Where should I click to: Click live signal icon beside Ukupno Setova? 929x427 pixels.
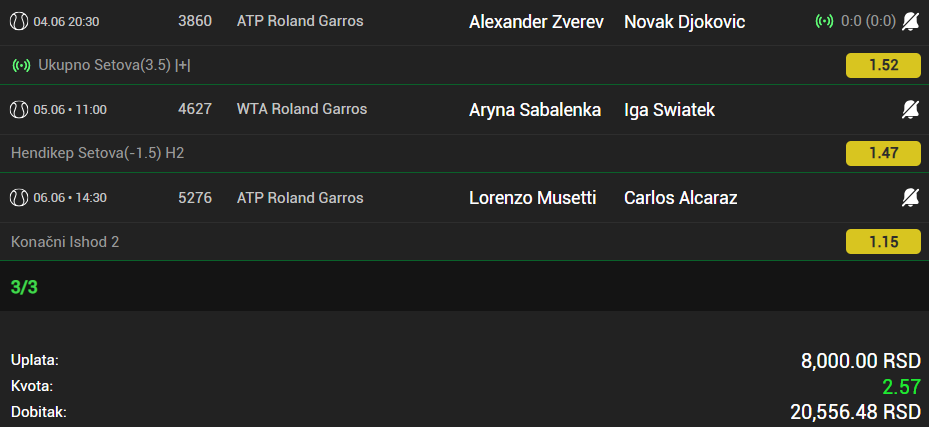[x=21, y=65]
